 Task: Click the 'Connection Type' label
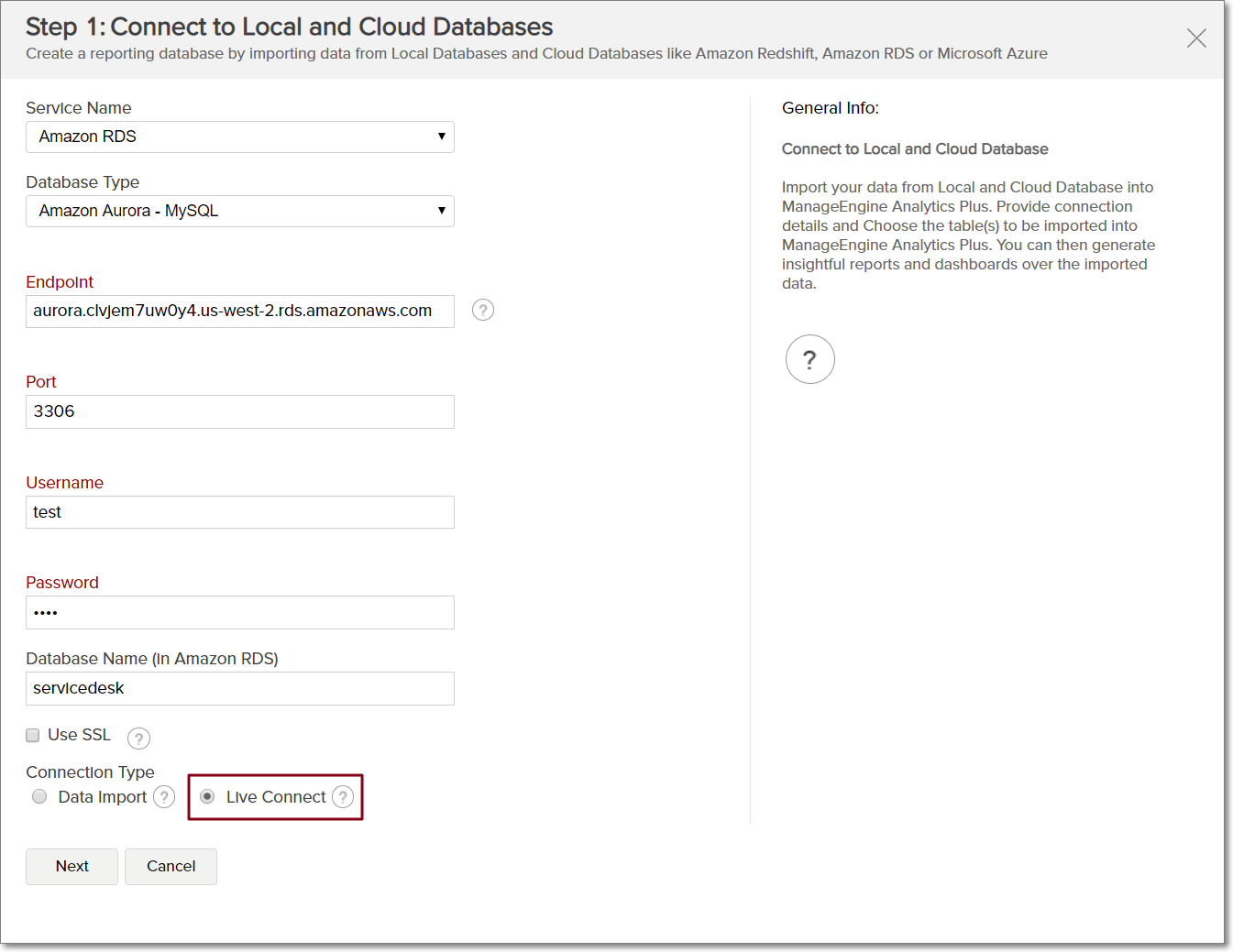(90, 772)
